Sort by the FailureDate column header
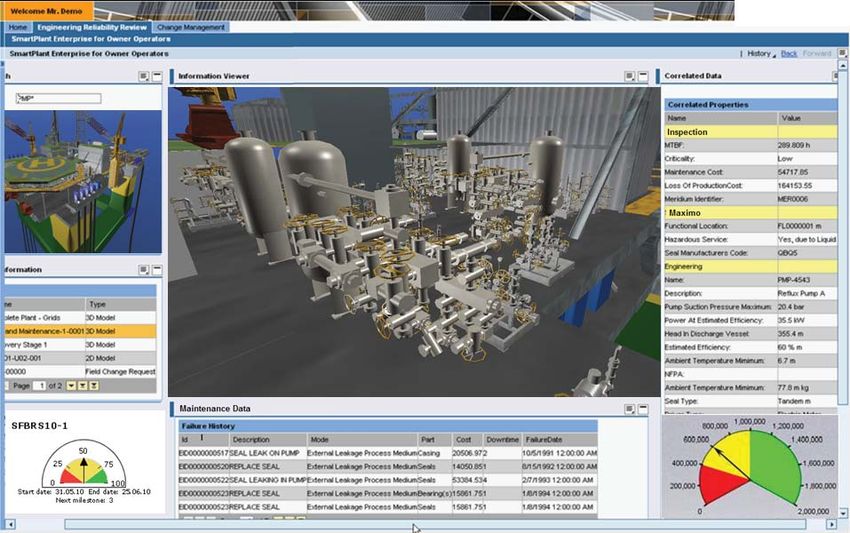This screenshot has width=850, height=533. click(559, 440)
